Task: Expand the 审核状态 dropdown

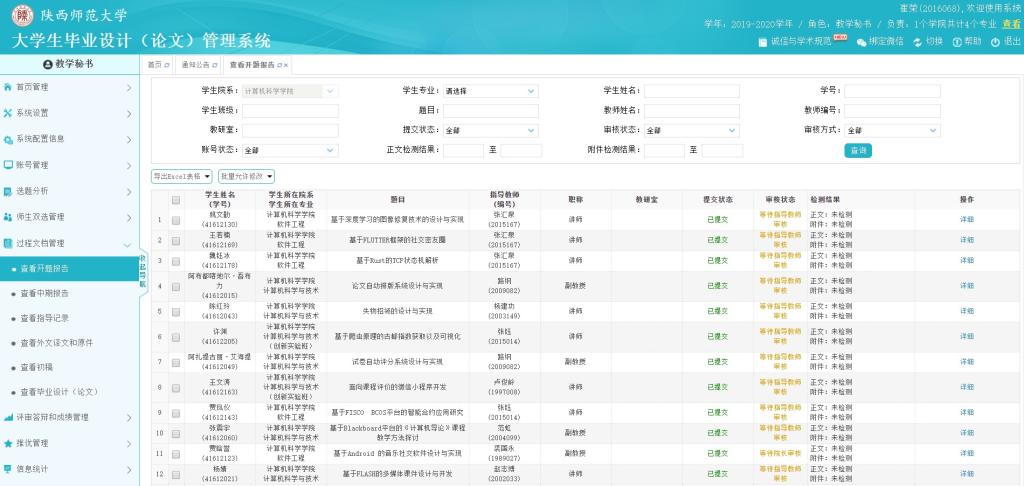Action: (x=691, y=130)
